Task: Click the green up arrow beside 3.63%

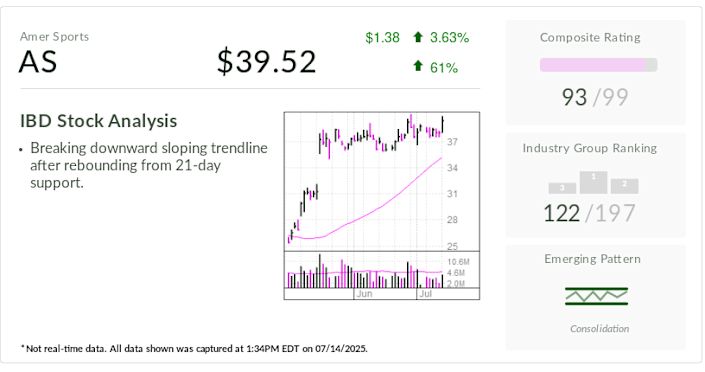Action: pos(418,37)
